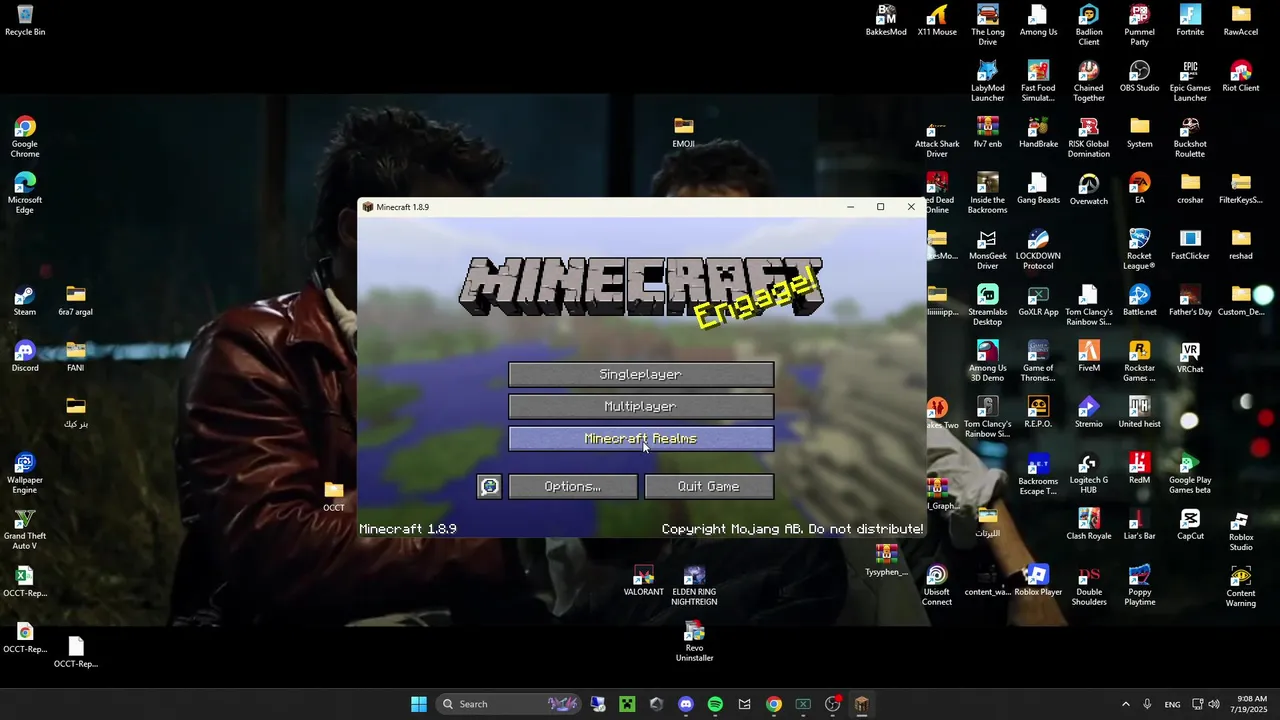
Task: Select the EMOJI folder on desktop
Action: pos(684,132)
